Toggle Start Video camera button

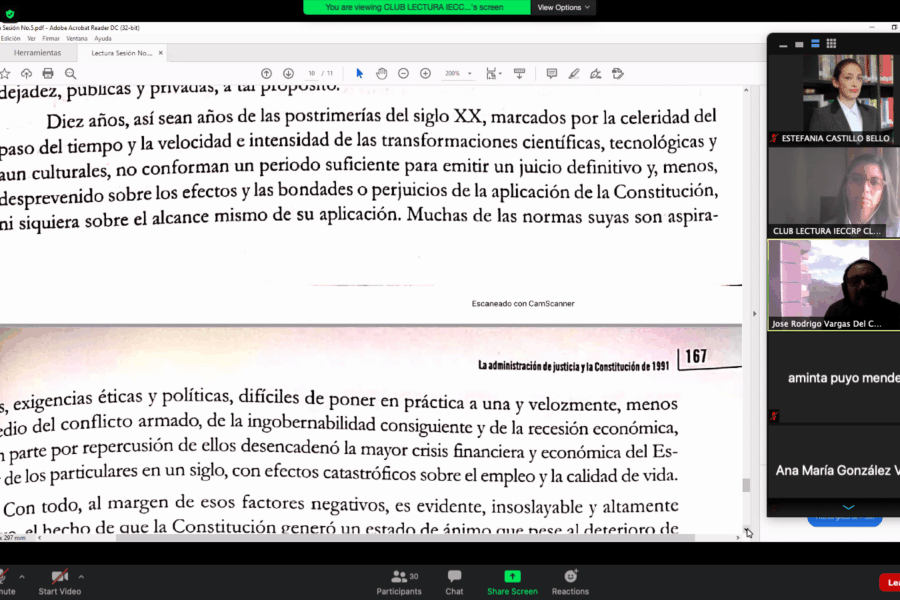[x=61, y=581]
